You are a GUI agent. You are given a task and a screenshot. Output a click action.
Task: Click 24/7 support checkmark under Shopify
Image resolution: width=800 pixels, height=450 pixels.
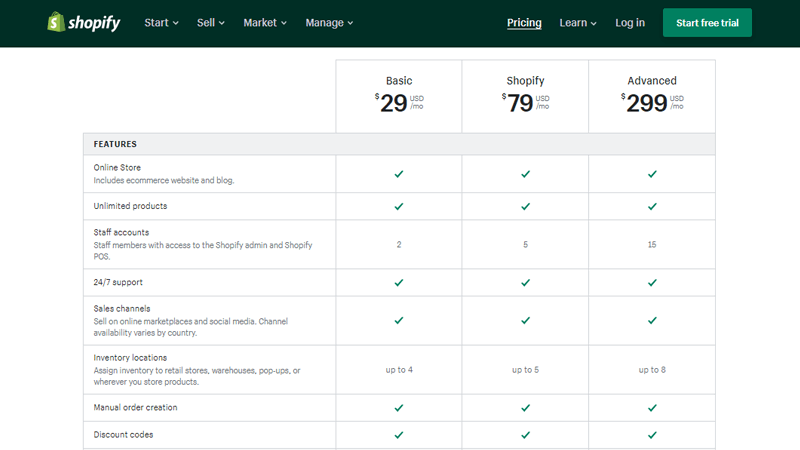(x=526, y=282)
